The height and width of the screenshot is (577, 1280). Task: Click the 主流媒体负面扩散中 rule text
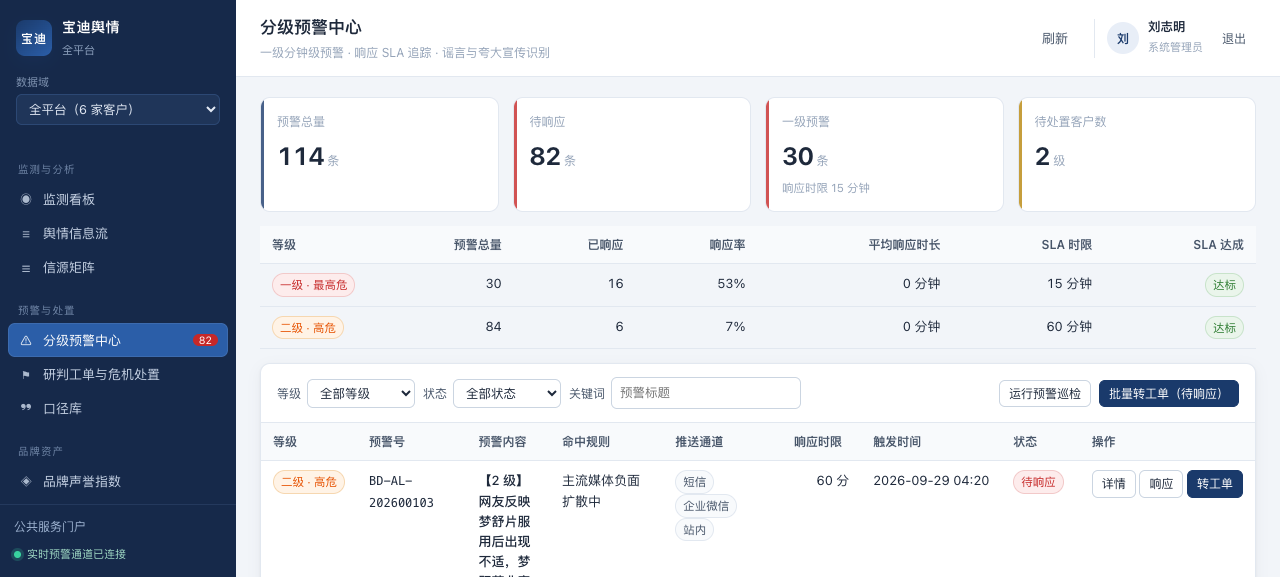pos(601,491)
